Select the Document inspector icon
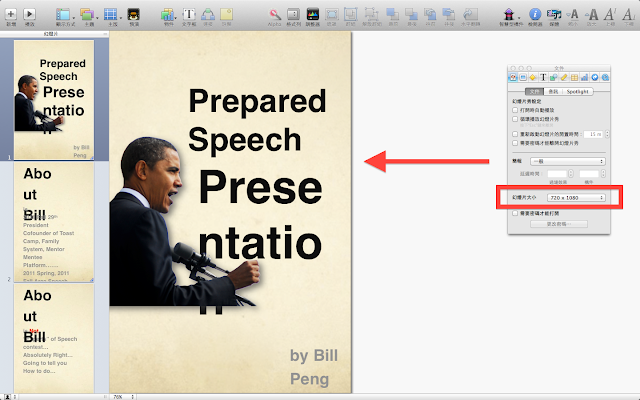 pos(513,77)
